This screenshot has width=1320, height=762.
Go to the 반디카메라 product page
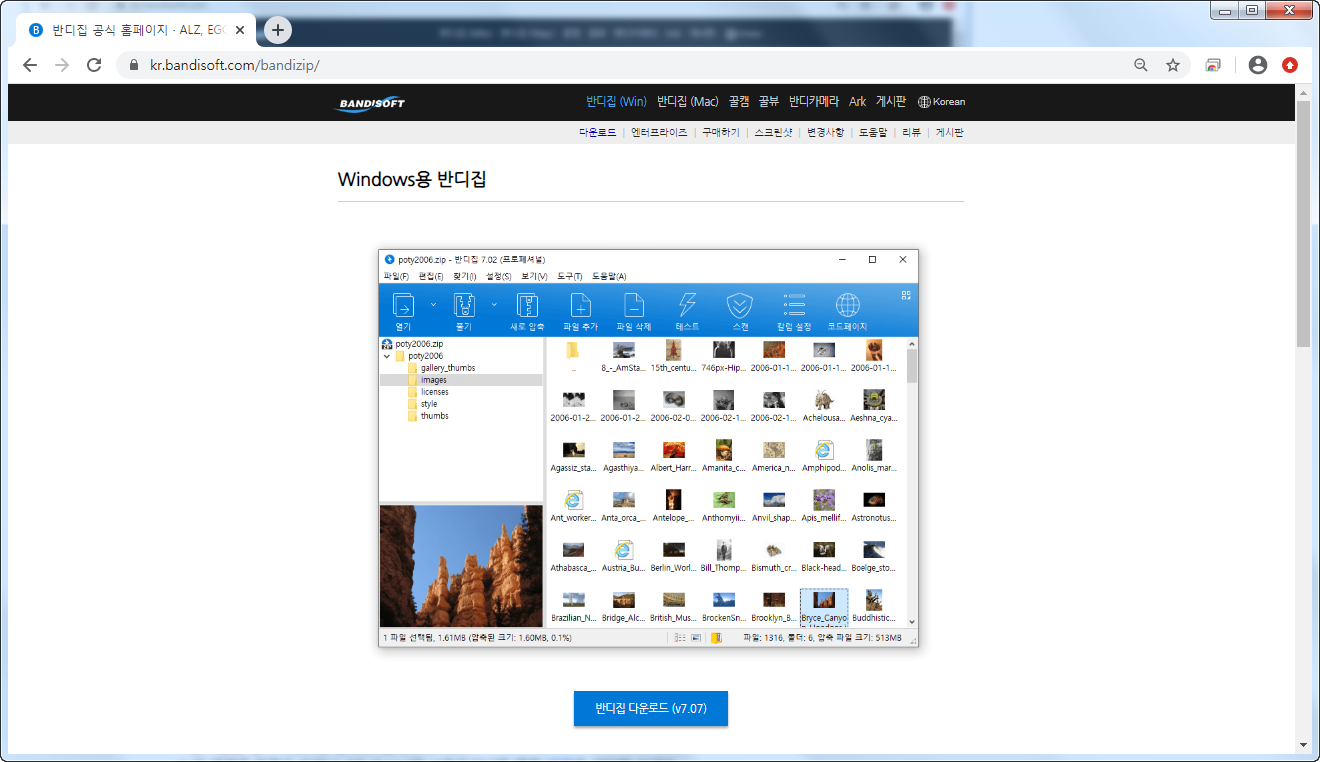(814, 101)
